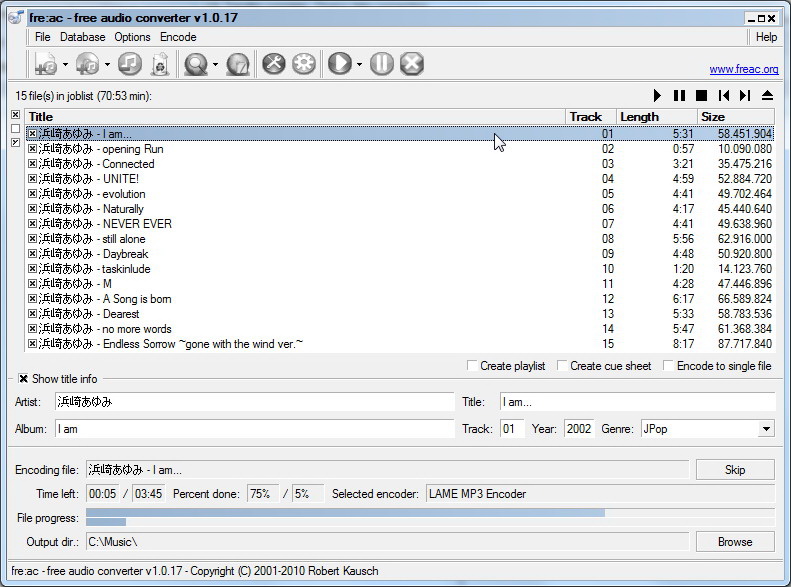Viewport: 791px width, 587px height.
Task: Uncheck the Show title info checkbox
Action: click(x=24, y=379)
